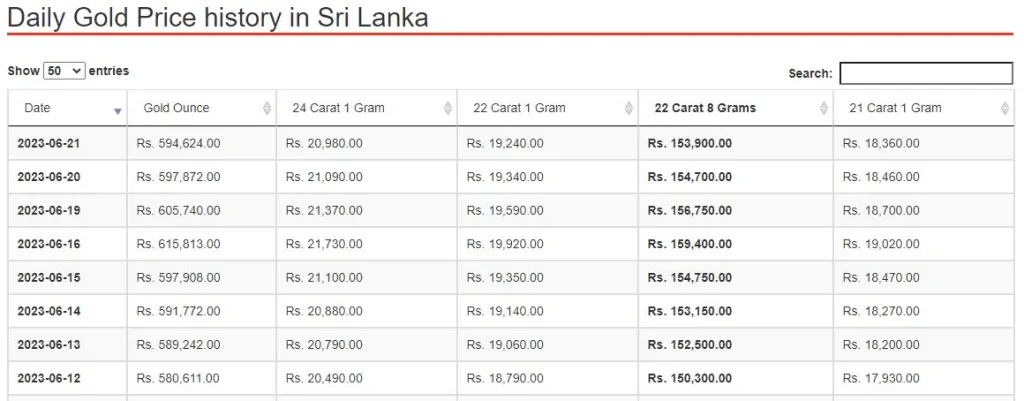The image size is (1024, 401).
Task: Click the 21 Carat 1 Gram sort icon
Action: click(x=1004, y=108)
